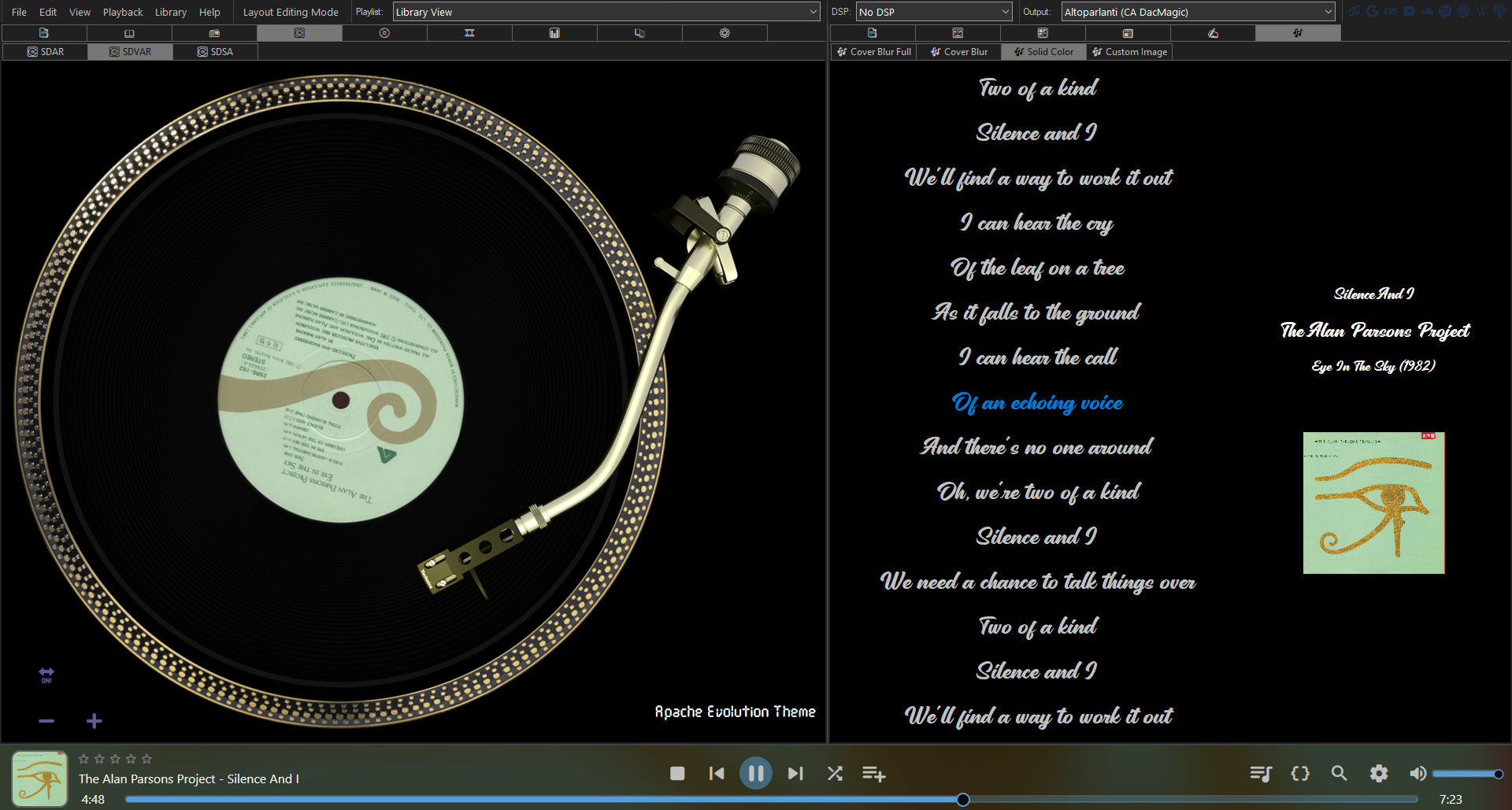Open the document tab icon in right panel toolbar
1512x810 pixels.
873,33
